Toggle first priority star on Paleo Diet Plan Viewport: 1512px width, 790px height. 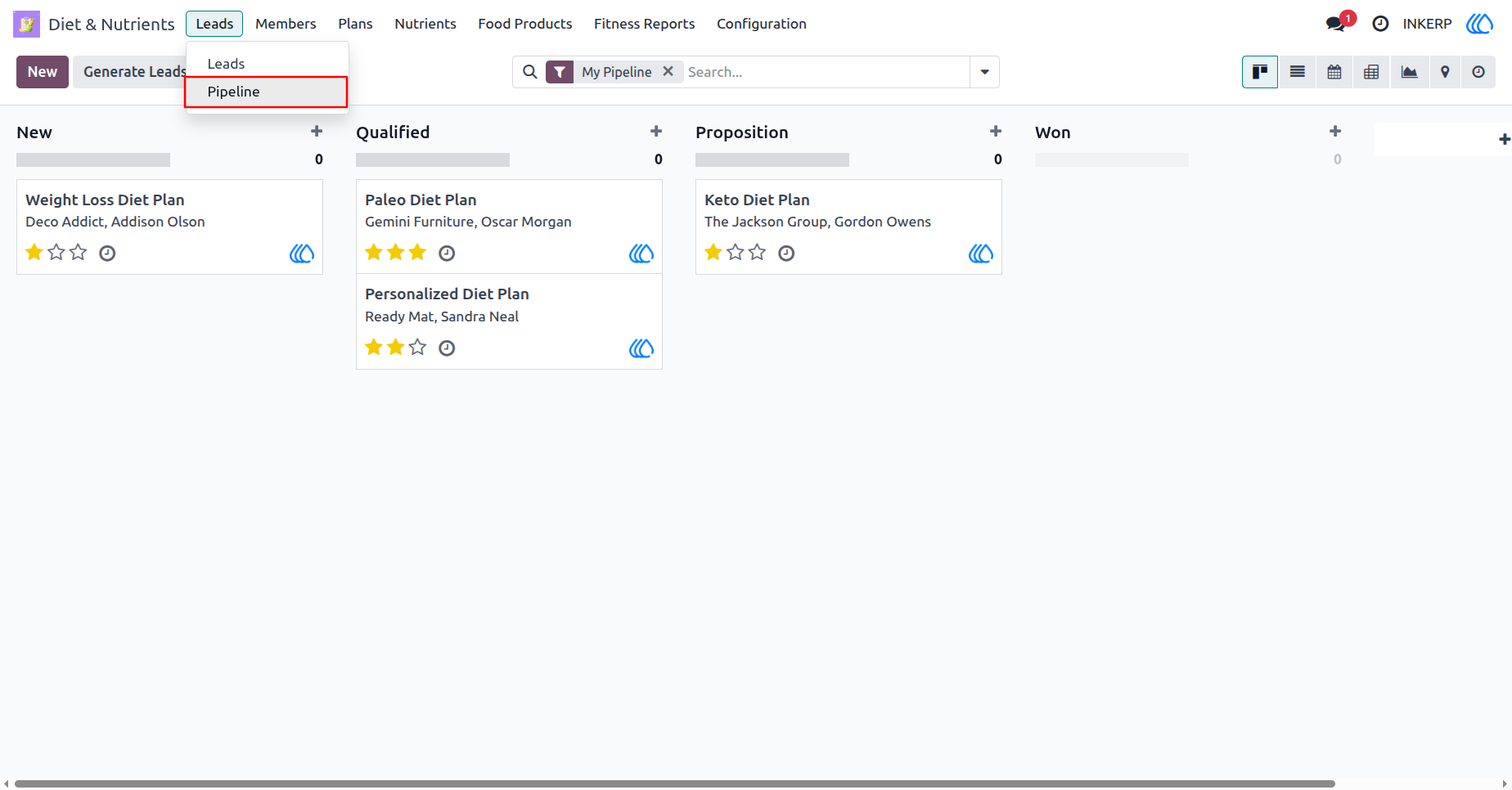(x=374, y=252)
